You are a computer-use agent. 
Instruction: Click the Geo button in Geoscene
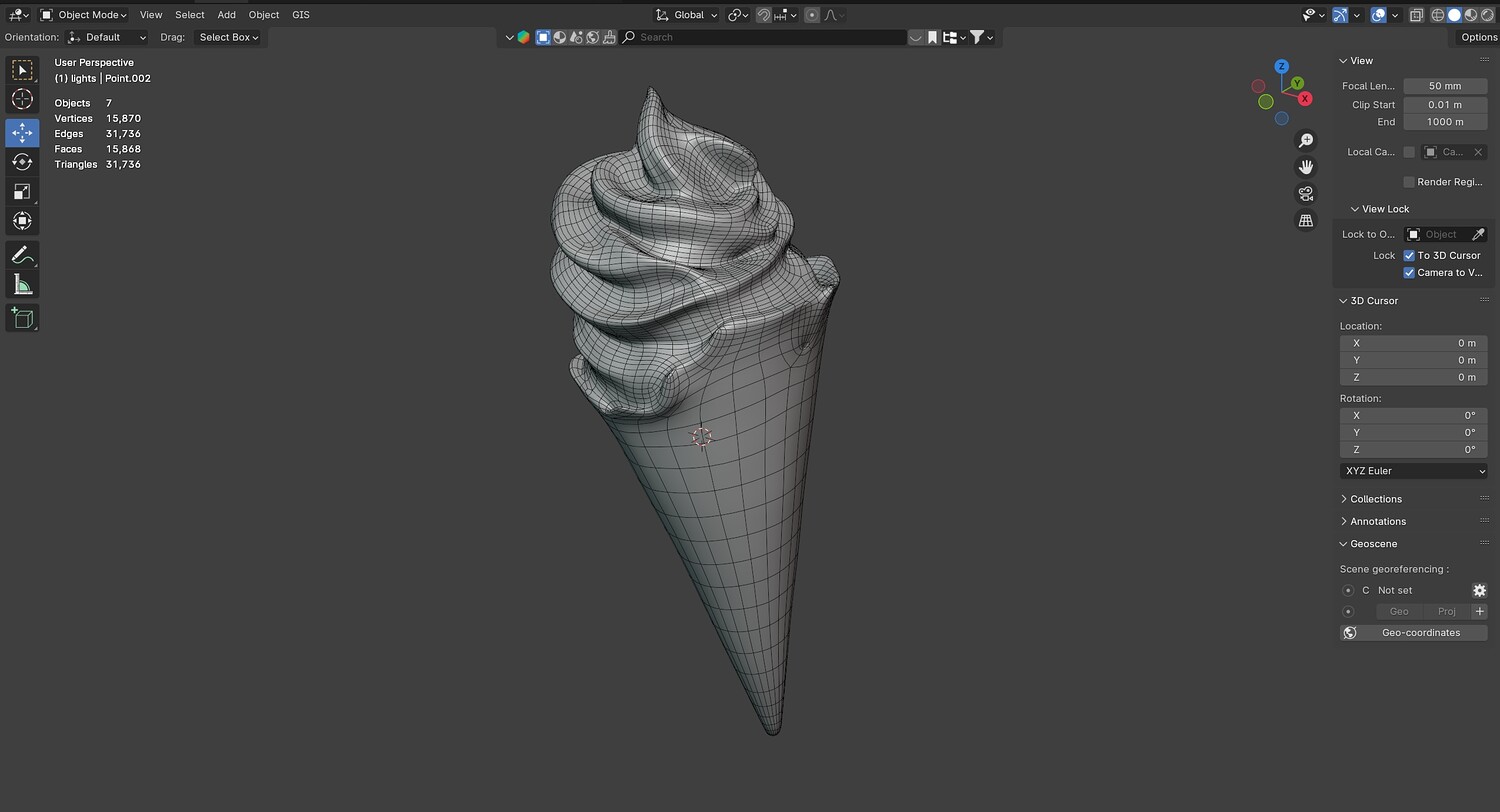click(x=1399, y=612)
